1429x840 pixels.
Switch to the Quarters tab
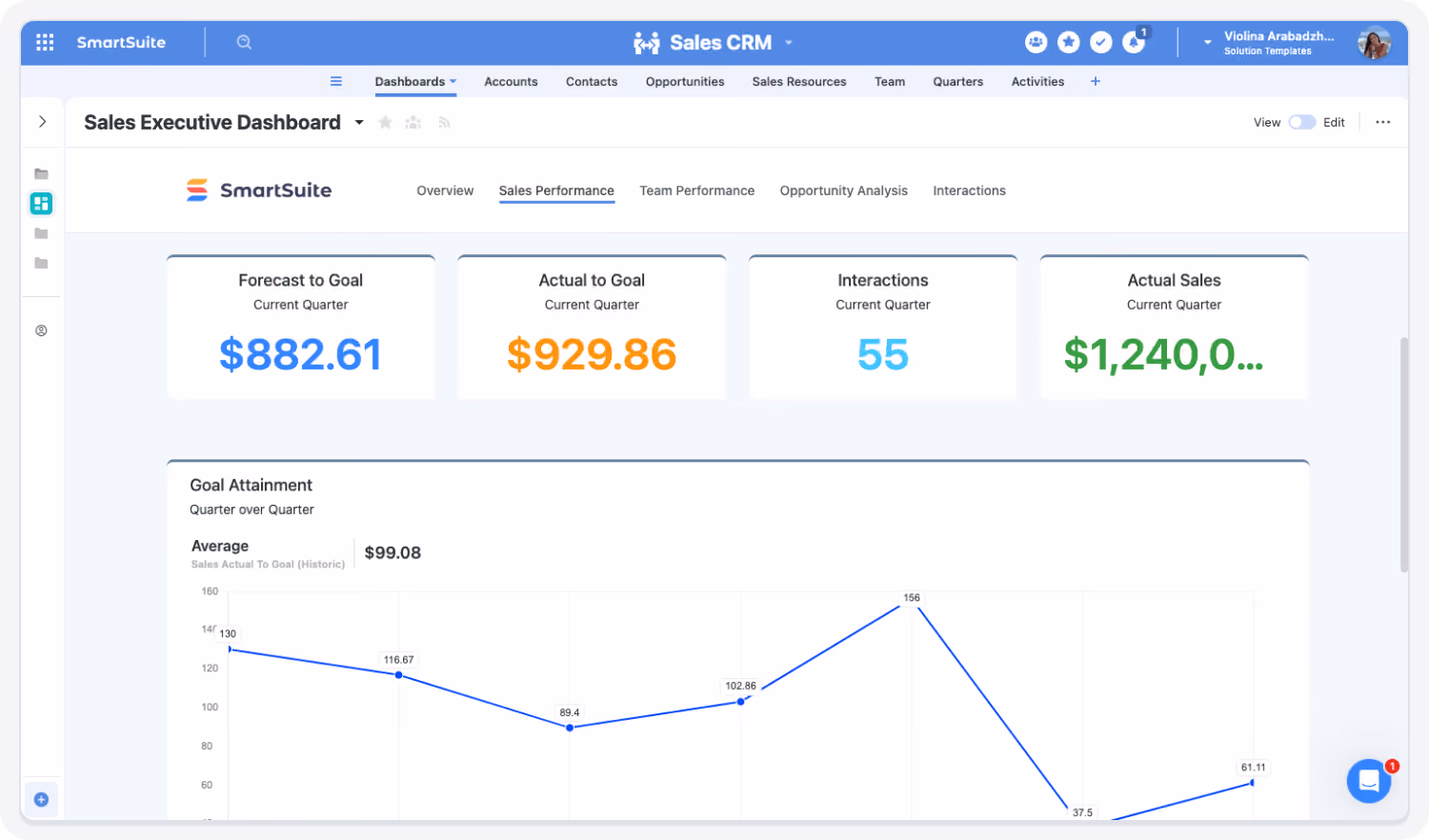coord(958,82)
